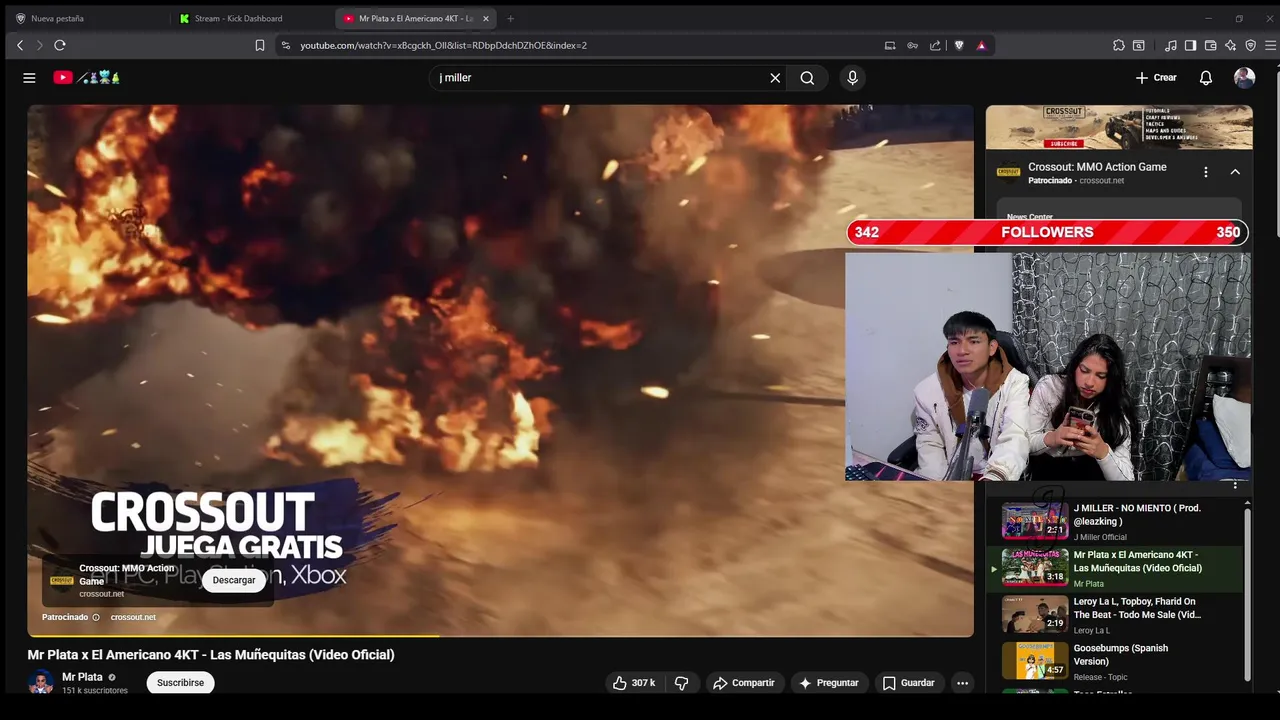The image size is (1280, 720).
Task: Open more actions ellipsis below the video
Action: [962, 683]
